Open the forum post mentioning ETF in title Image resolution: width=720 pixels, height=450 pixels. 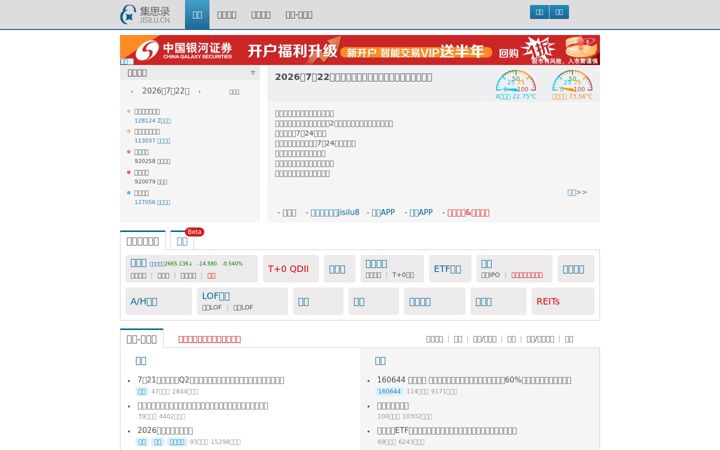click(447, 431)
